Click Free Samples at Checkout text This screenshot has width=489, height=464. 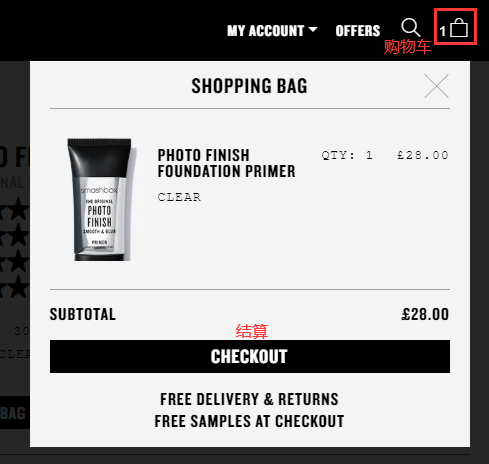pyautogui.click(x=249, y=421)
